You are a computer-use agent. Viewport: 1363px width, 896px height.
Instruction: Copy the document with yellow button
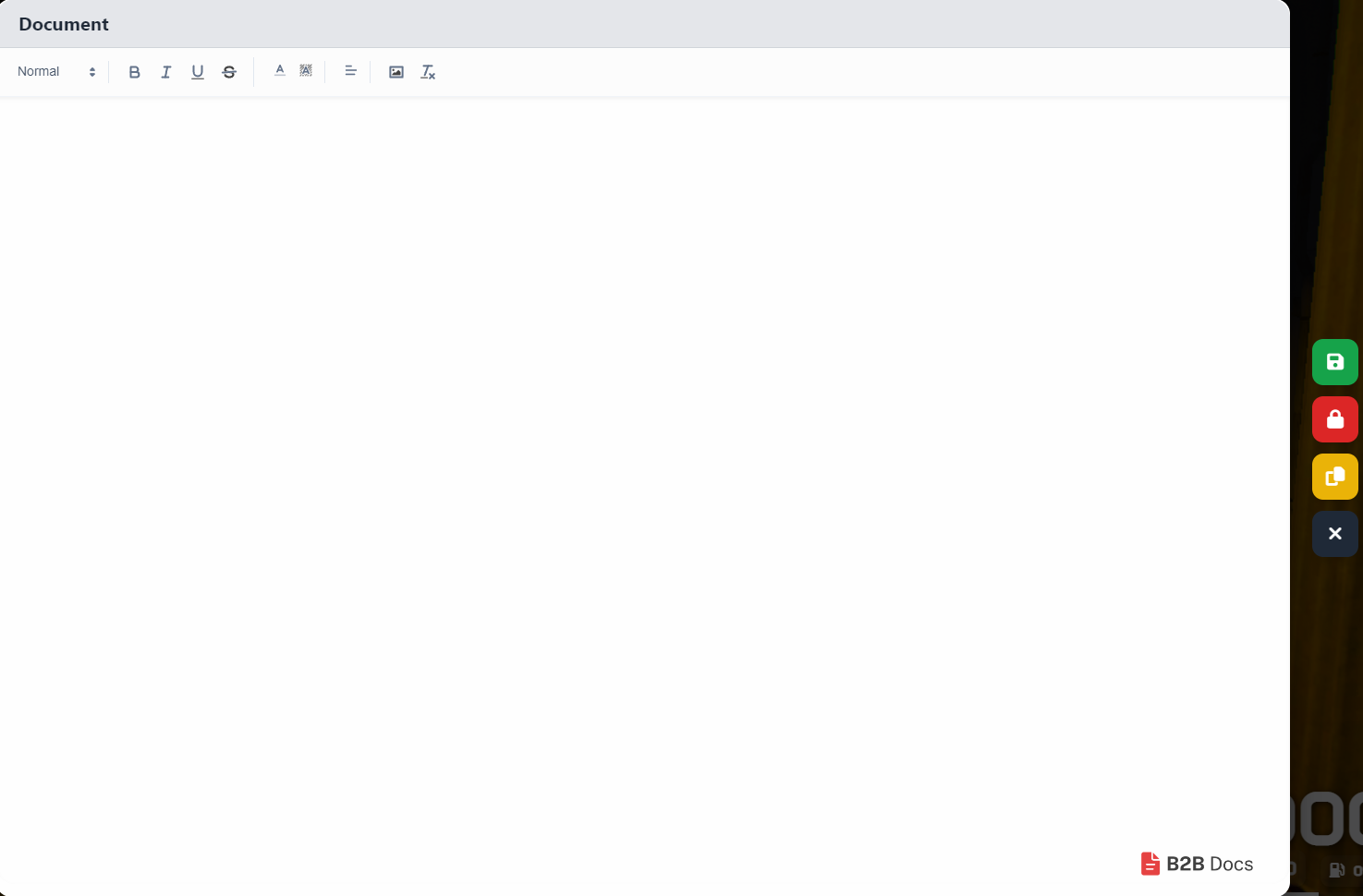click(x=1335, y=477)
